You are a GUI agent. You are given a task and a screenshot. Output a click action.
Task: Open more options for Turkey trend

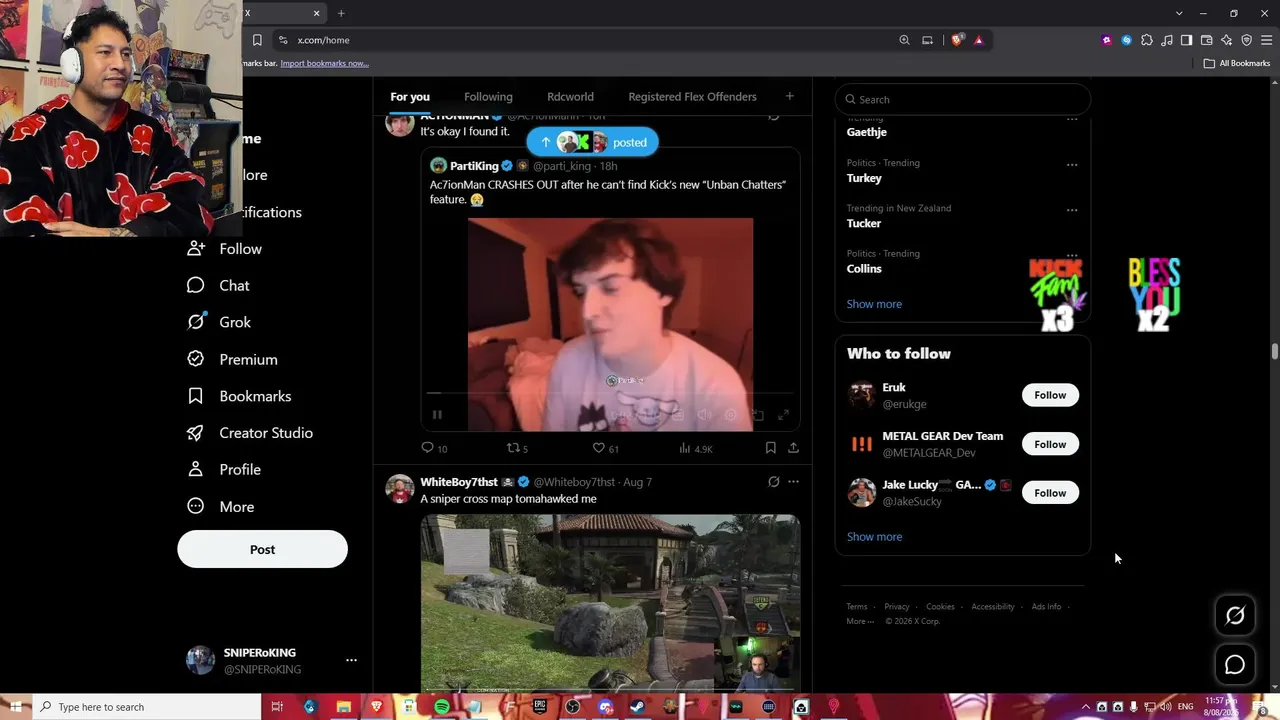[1072, 165]
